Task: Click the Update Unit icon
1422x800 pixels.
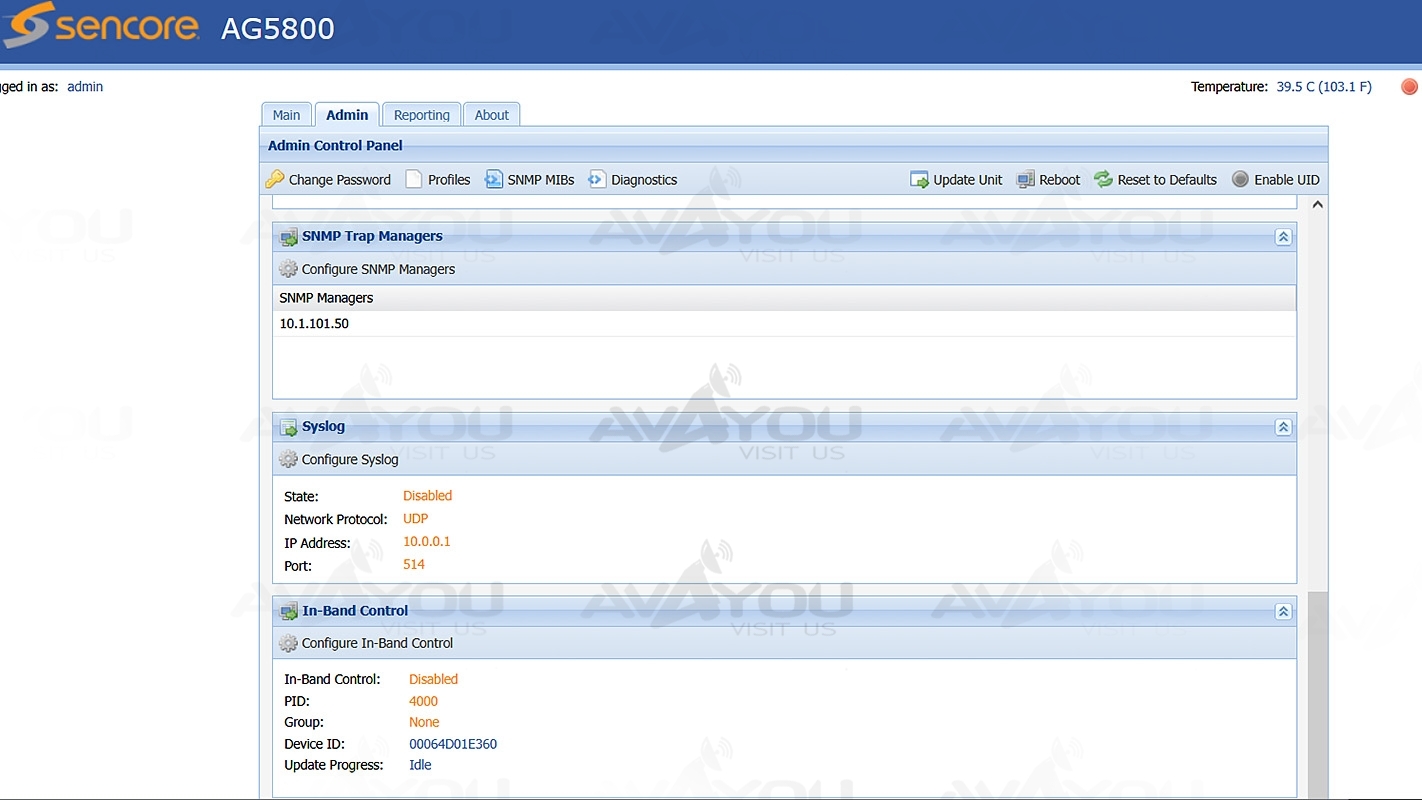Action: pos(919,180)
